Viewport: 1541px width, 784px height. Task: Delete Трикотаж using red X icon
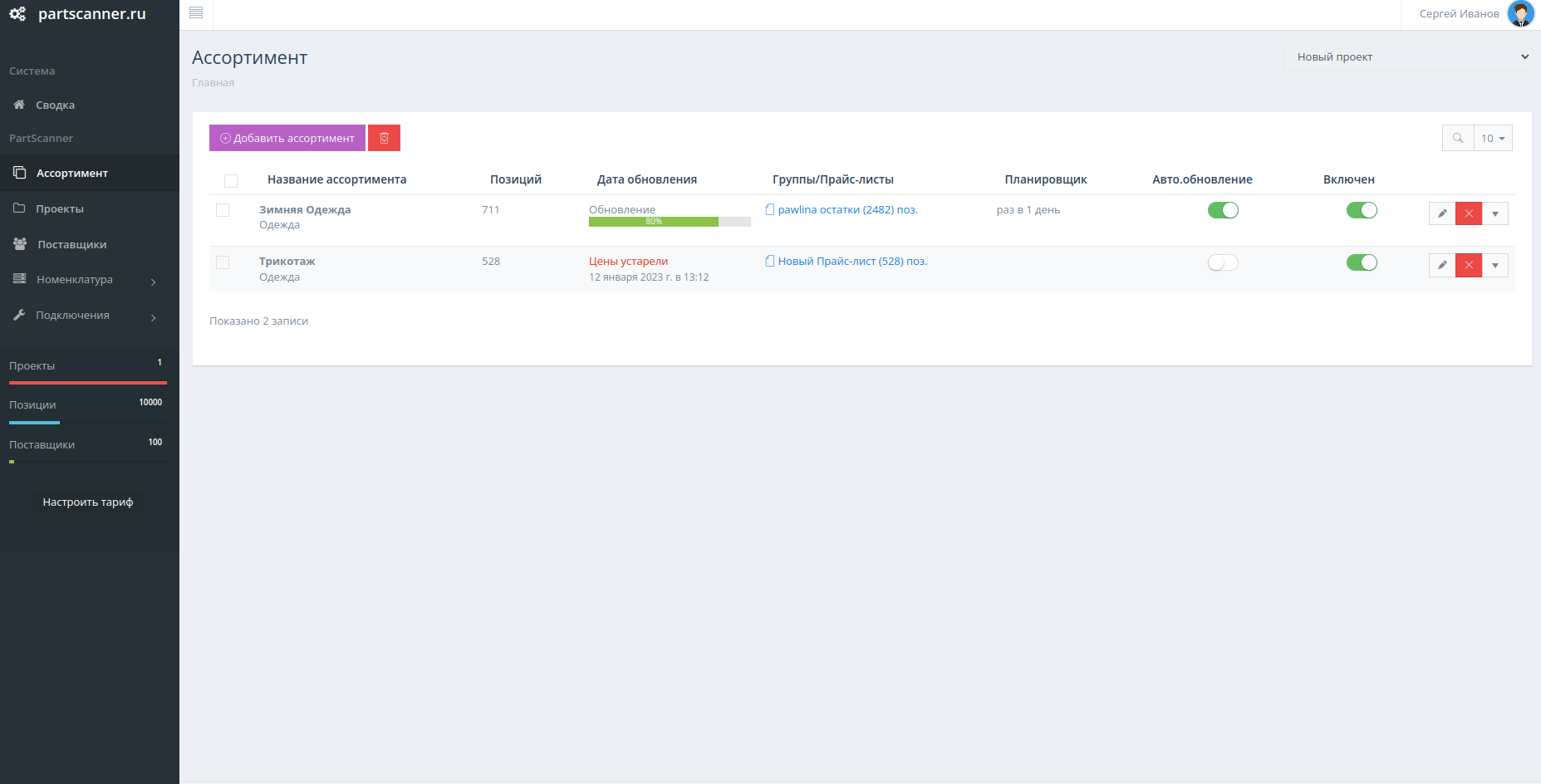[1468, 265]
